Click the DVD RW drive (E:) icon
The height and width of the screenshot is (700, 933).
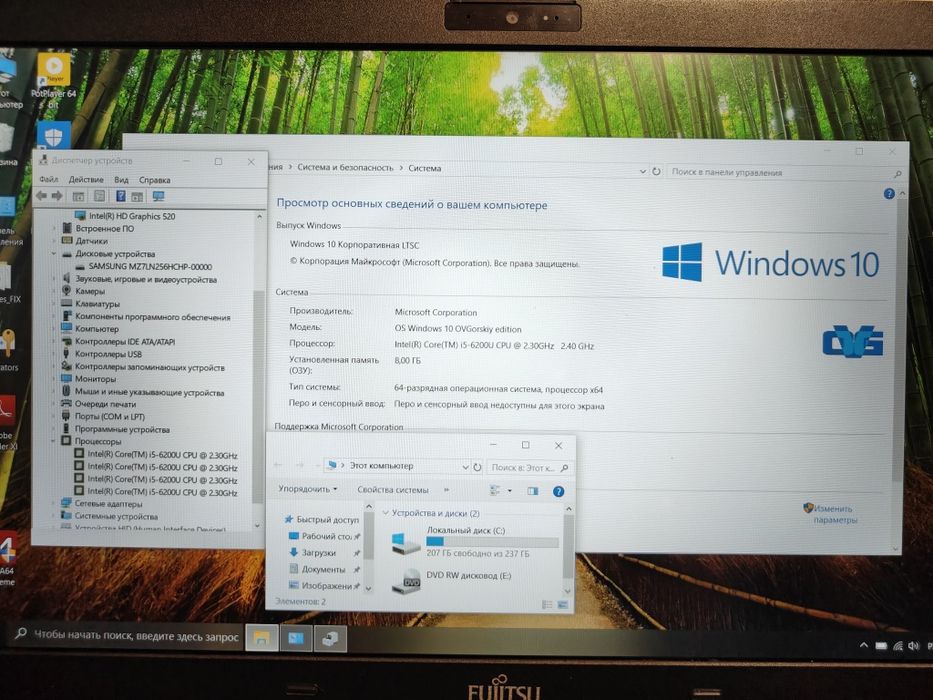pos(406,581)
